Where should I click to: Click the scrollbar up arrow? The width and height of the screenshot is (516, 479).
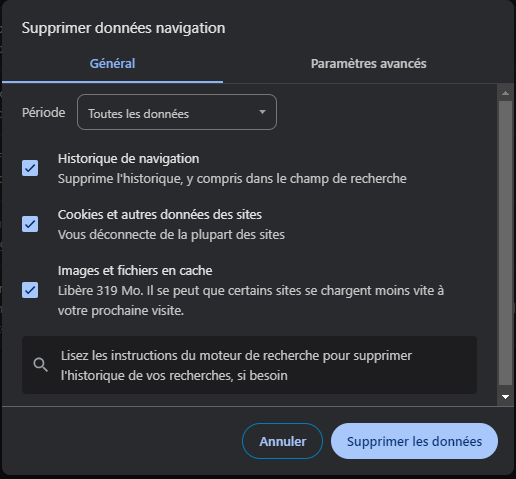[x=505, y=93]
